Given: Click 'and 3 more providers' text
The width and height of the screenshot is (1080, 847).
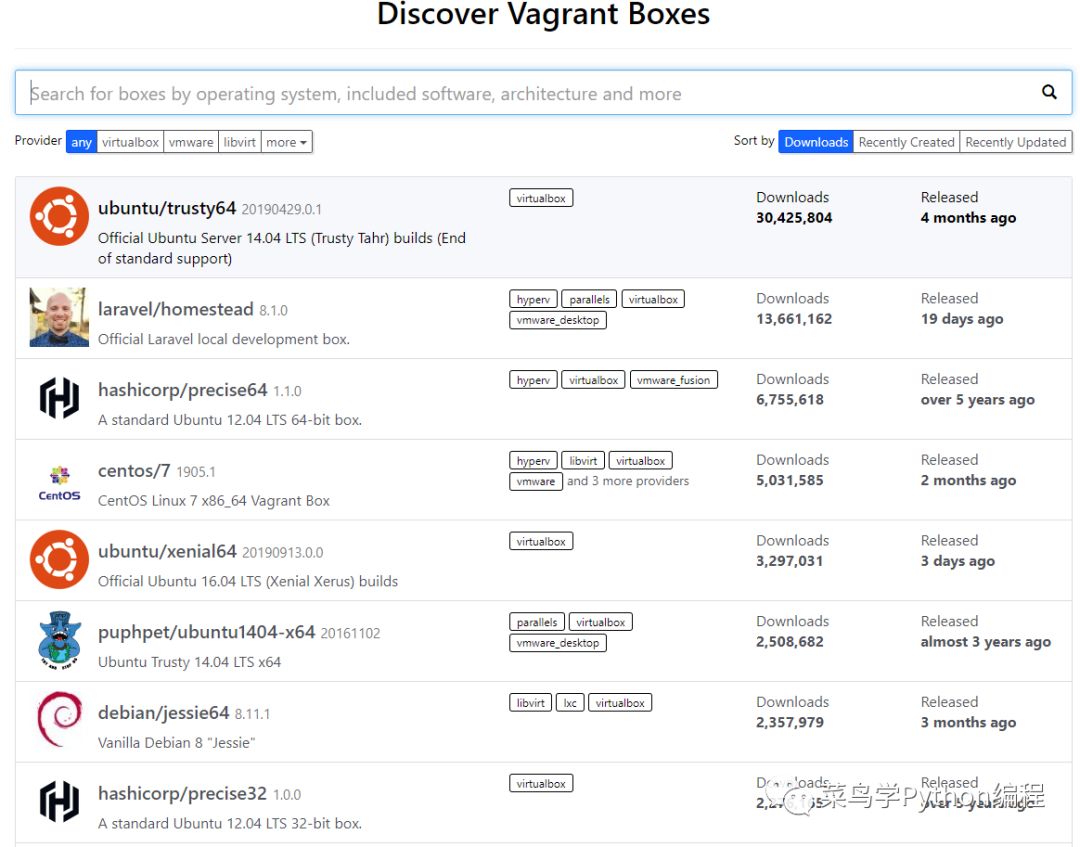Looking at the screenshot, I should click(627, 481).
